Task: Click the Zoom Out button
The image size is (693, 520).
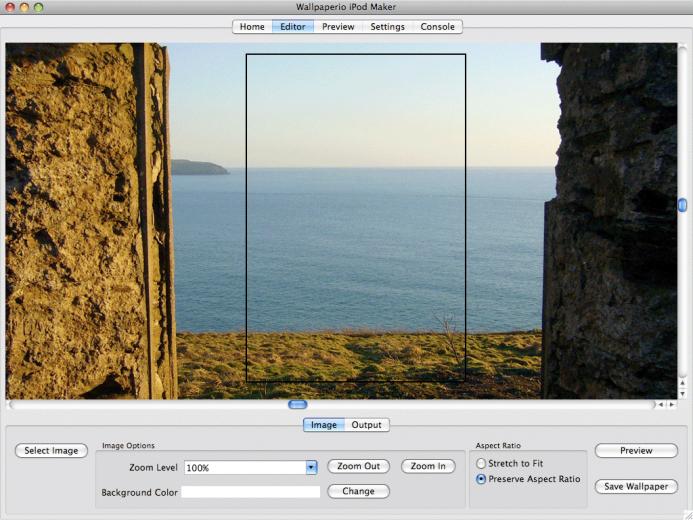Action: [358, 466]
